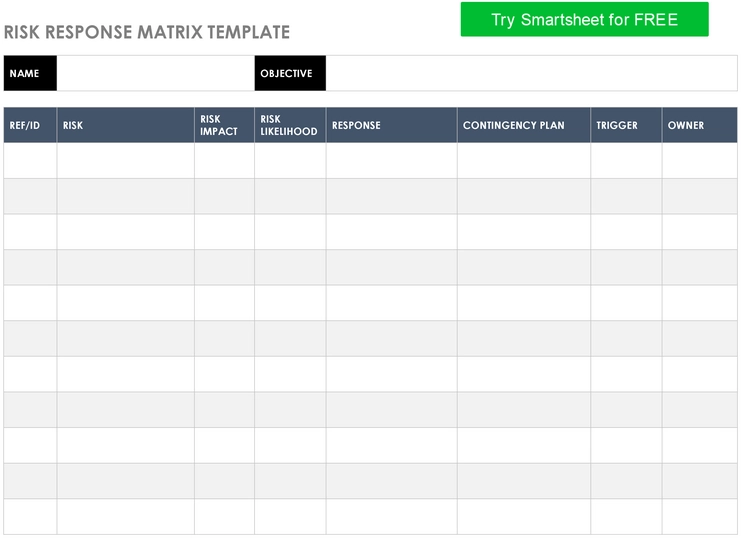Click the OBJECTIVE black label

click(x=290, y=73)
